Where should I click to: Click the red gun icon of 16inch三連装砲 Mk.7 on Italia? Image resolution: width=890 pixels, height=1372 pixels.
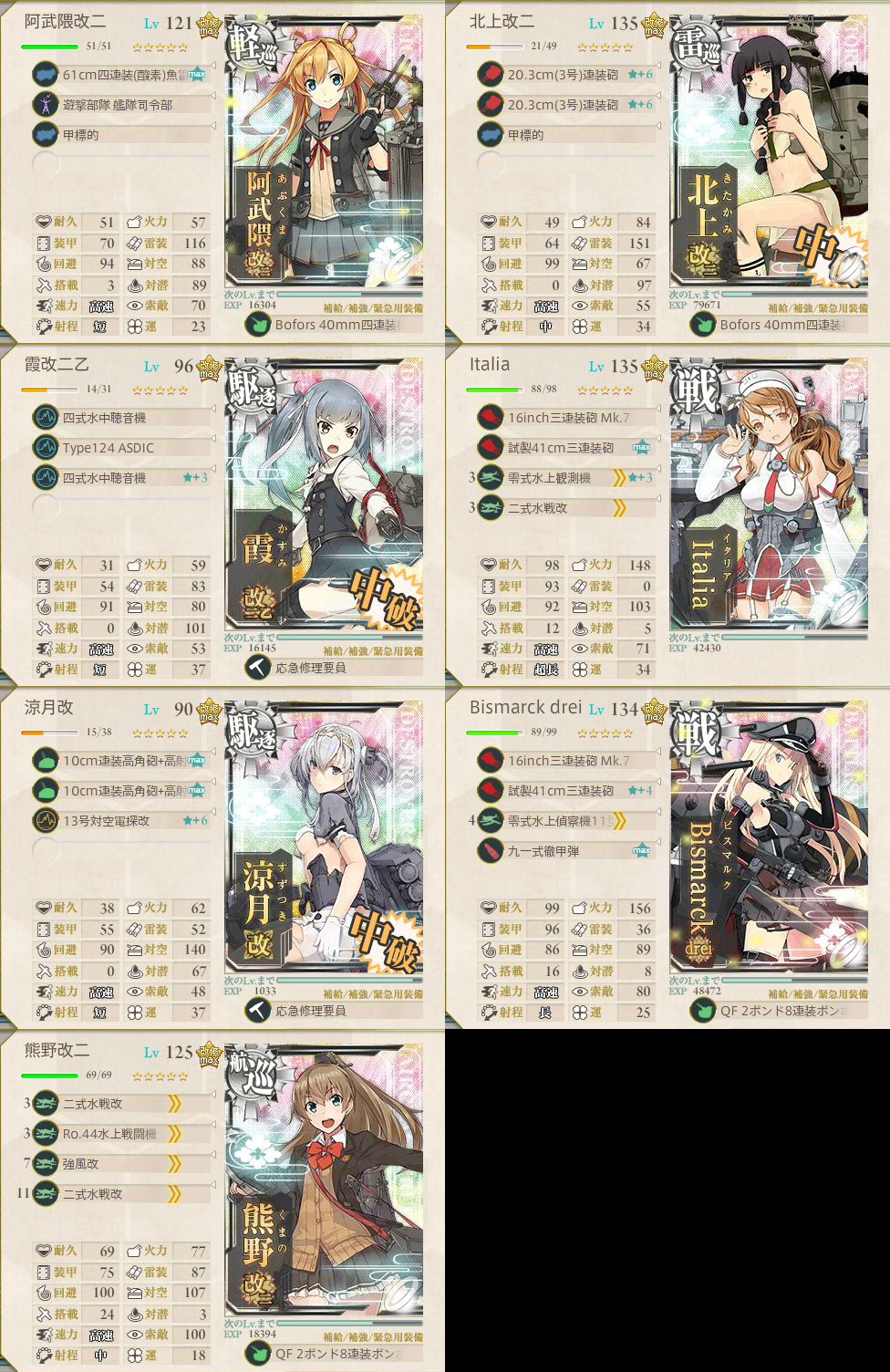click(491, 418)
